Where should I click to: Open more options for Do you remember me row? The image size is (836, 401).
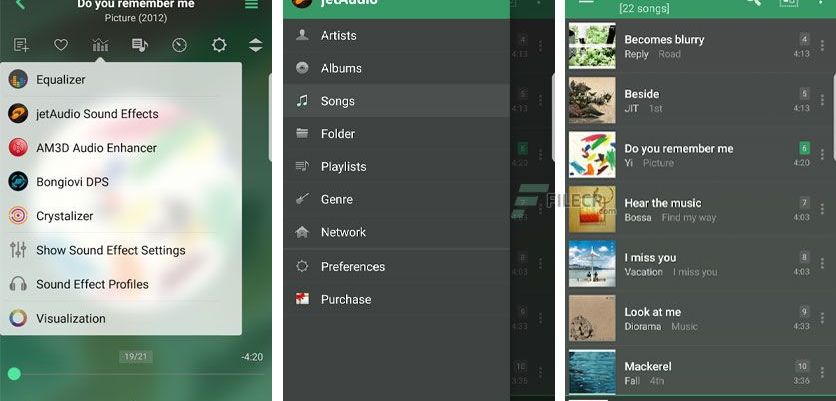[822, 155]
